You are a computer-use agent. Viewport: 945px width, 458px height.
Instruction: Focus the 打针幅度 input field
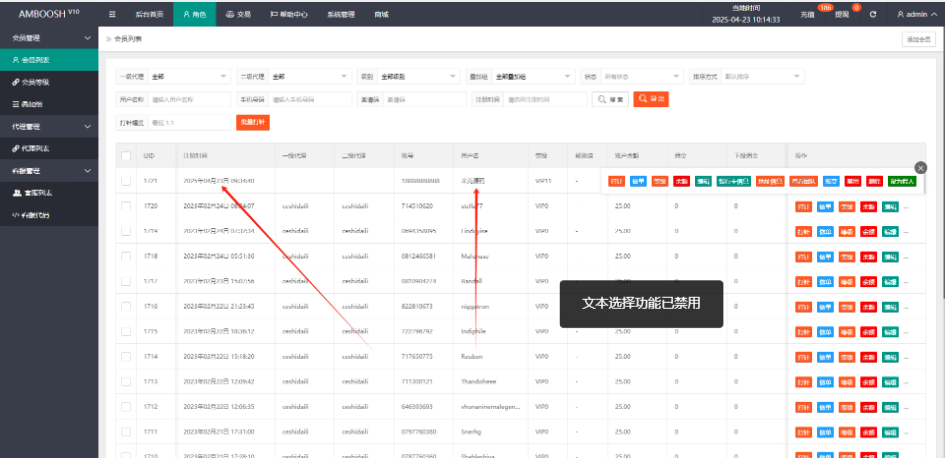tap(189, 122)
